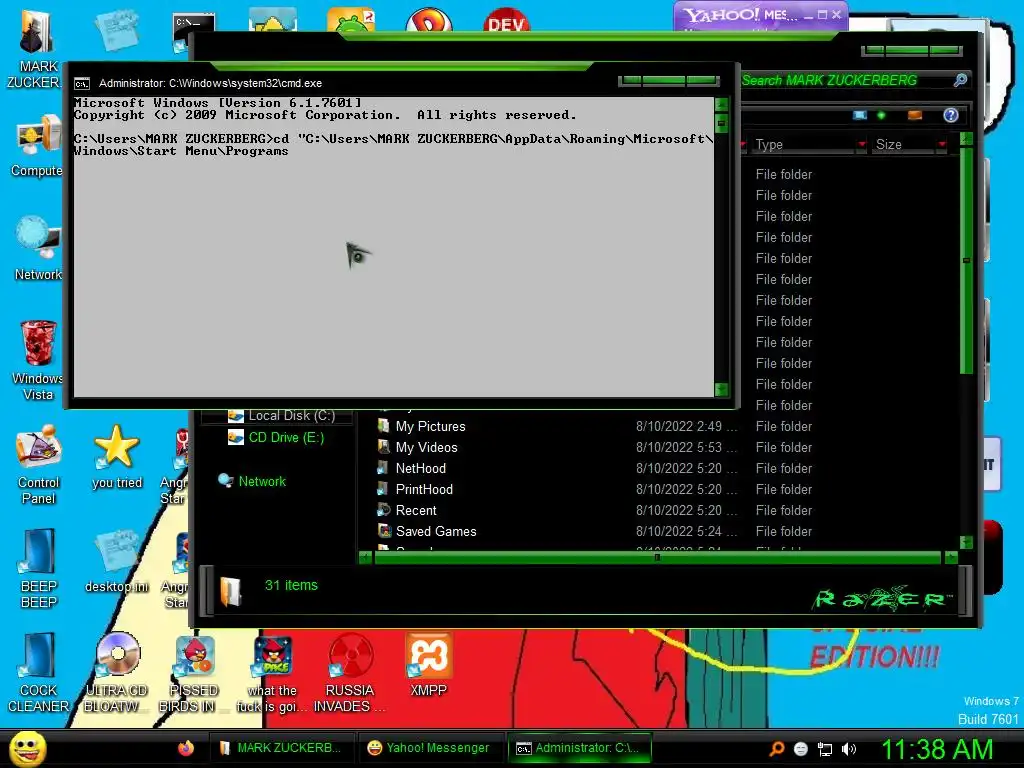Select the Recent folder row
Viewport: 1024px width, 768px height.
click(x=595, y=510)
